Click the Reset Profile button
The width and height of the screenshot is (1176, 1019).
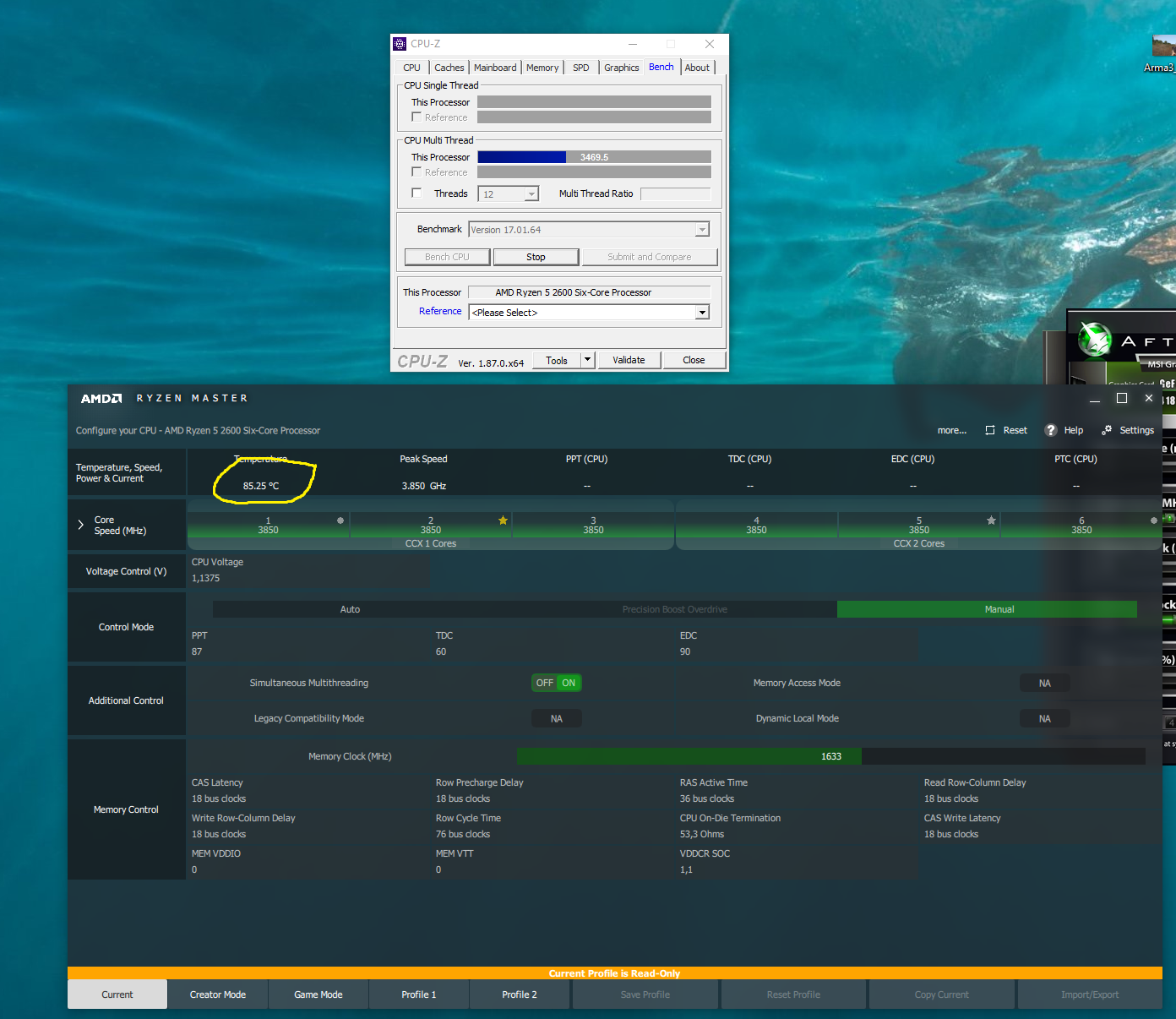(x=793, y=994)
